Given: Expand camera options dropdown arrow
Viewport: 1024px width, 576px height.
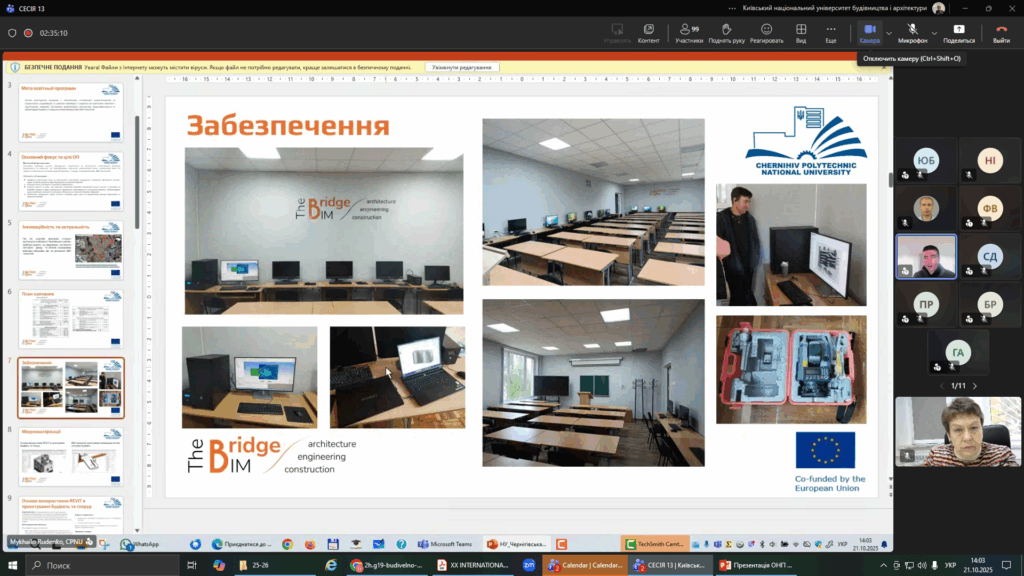Looking at the screenshot, I should click(889, 33).
